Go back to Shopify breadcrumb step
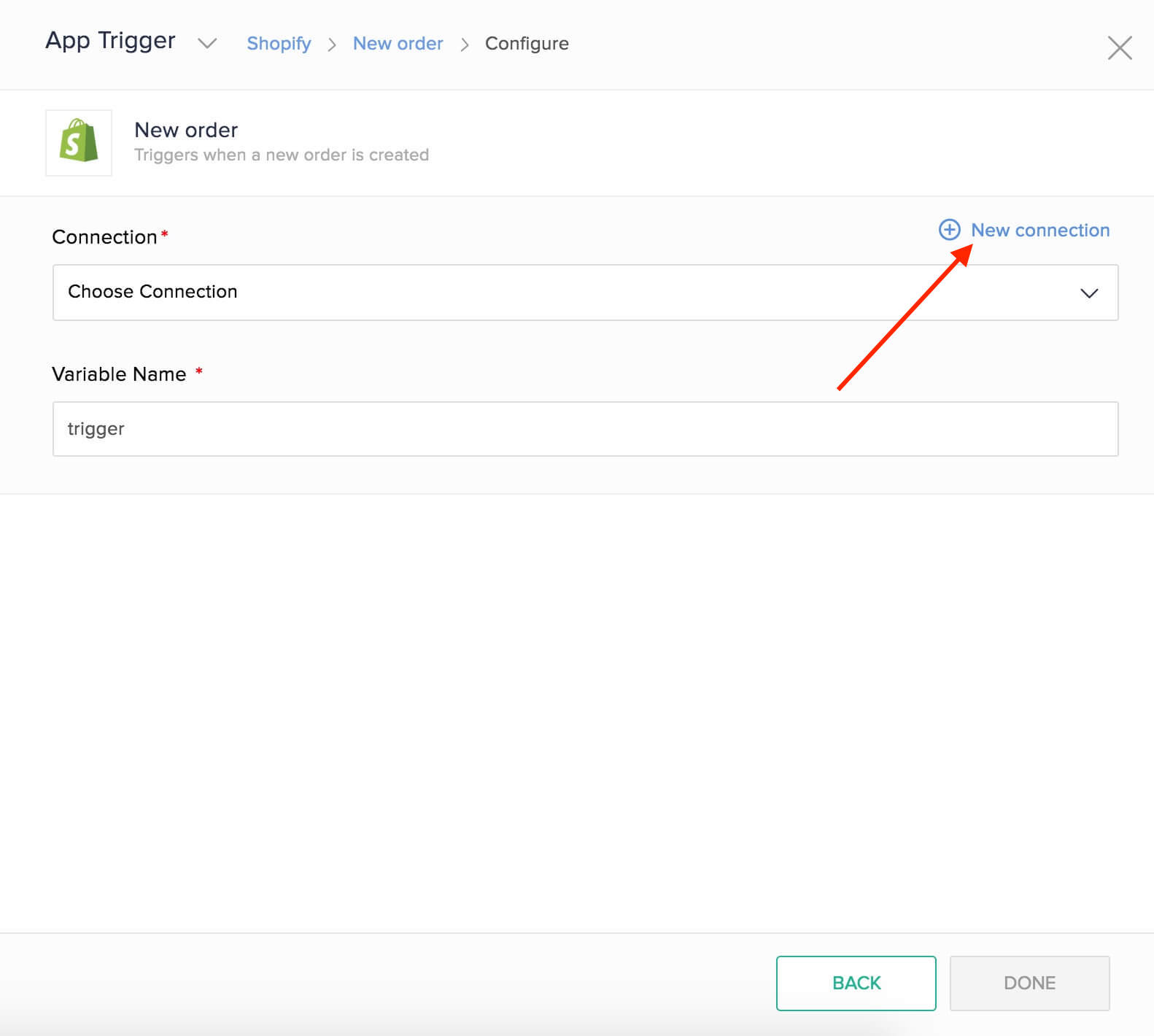1154x1036 pixels. [x=279, y=44]
